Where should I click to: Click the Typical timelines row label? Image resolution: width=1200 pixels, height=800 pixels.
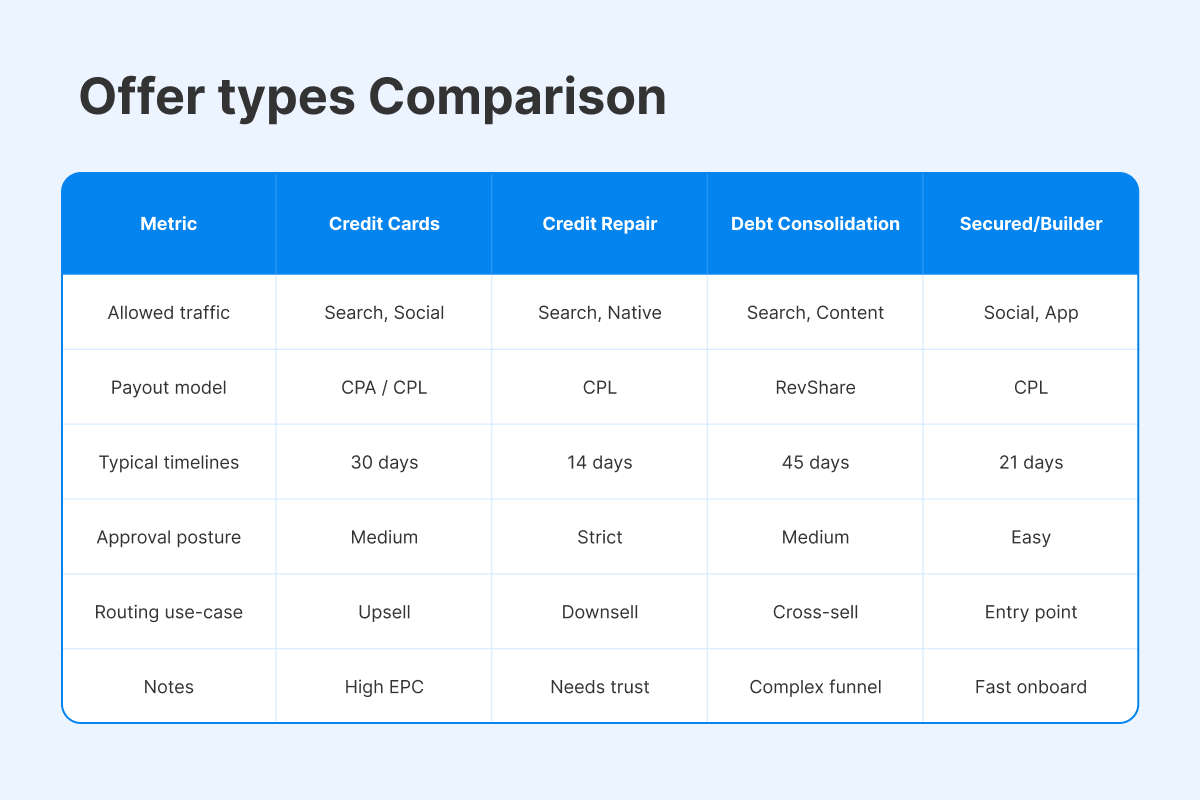pyautogui.click(x=169, y=463)
